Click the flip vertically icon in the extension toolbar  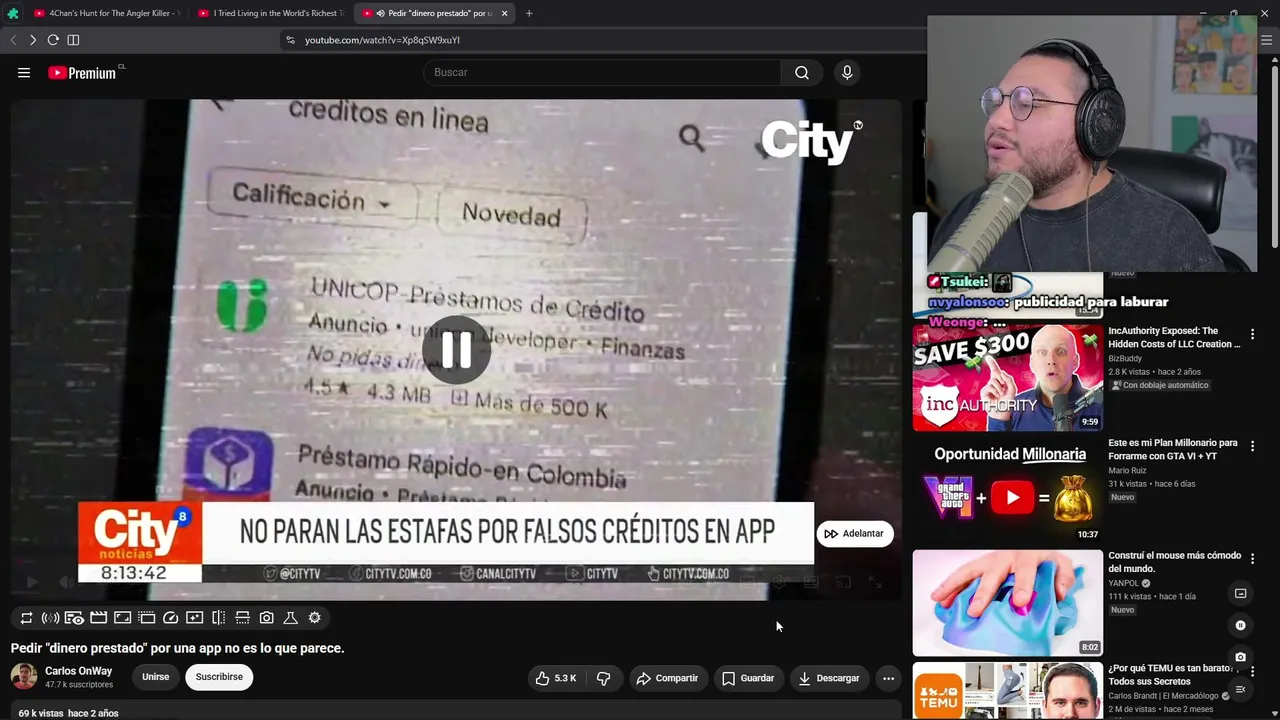(x=243, y=618)
